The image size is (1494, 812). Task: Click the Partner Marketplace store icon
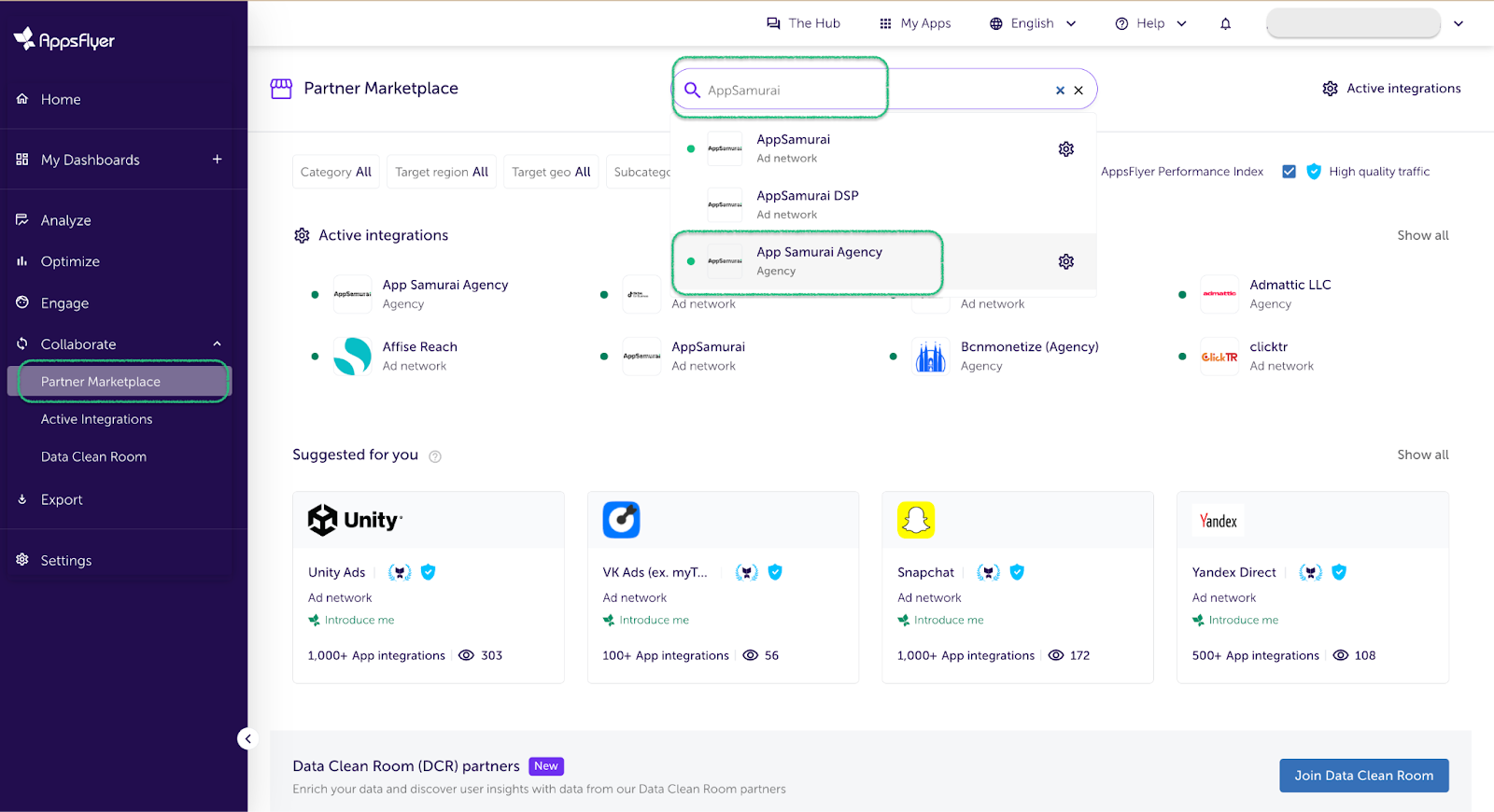[x=281, y=89]
